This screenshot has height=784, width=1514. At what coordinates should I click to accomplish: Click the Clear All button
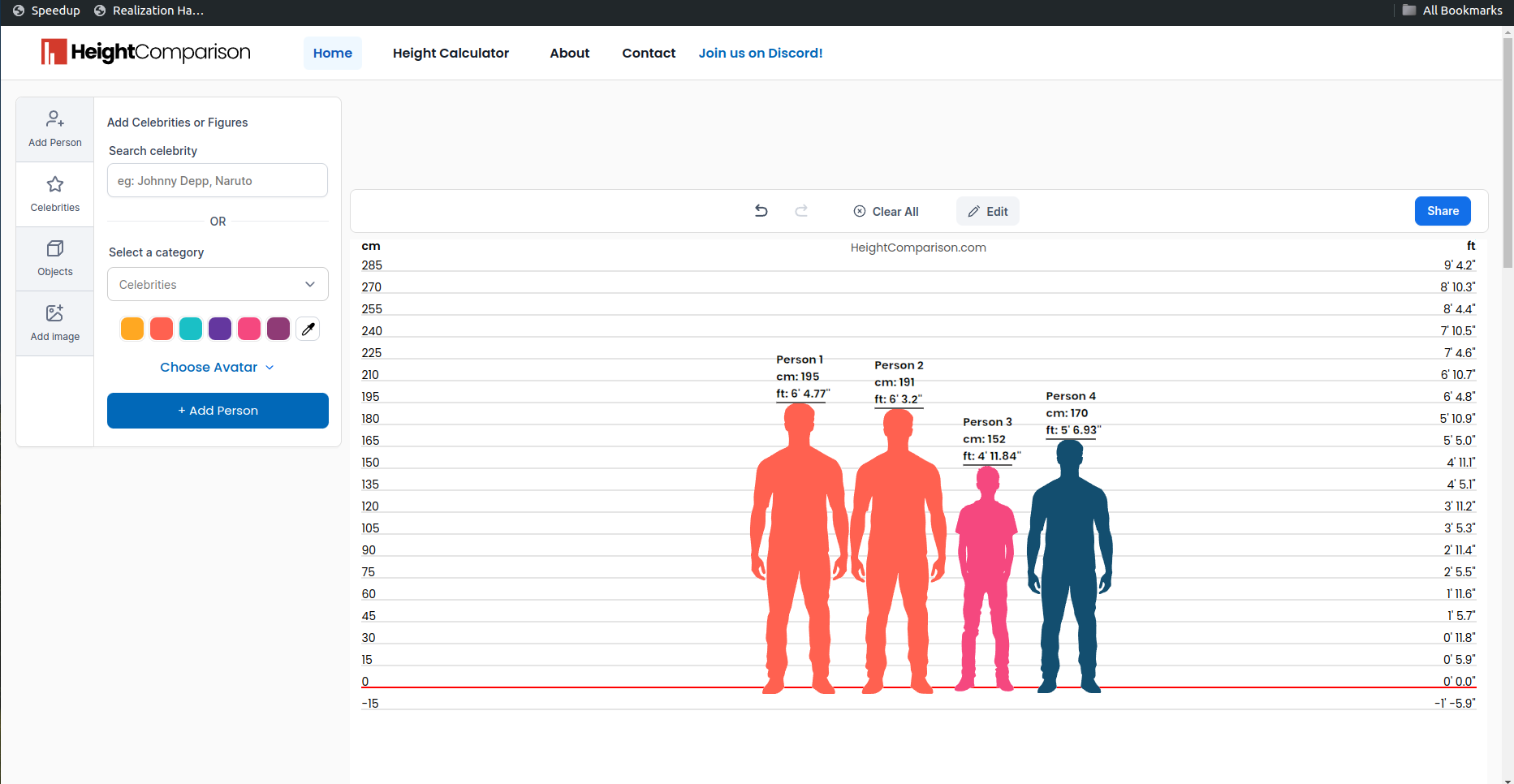pos(886,212)
